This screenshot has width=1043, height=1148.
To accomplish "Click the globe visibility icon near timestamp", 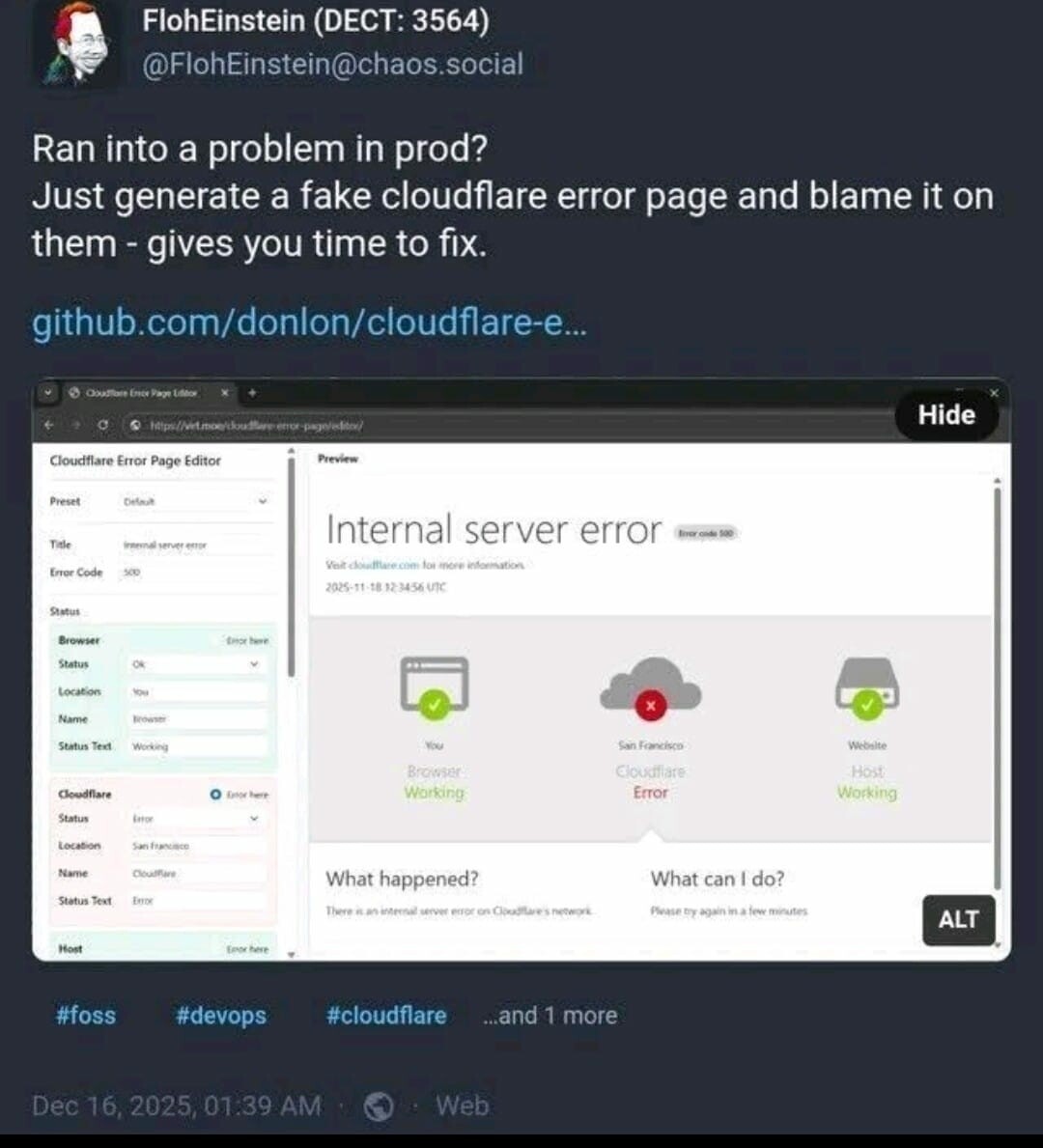I will click(x=379, y=1106).
